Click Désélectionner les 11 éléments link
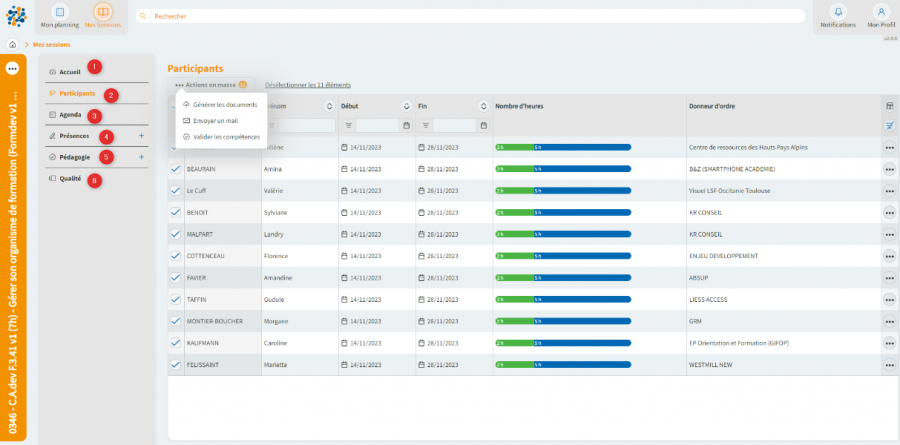The height and width of the screenshot is (445, 900). click(308, 85)
